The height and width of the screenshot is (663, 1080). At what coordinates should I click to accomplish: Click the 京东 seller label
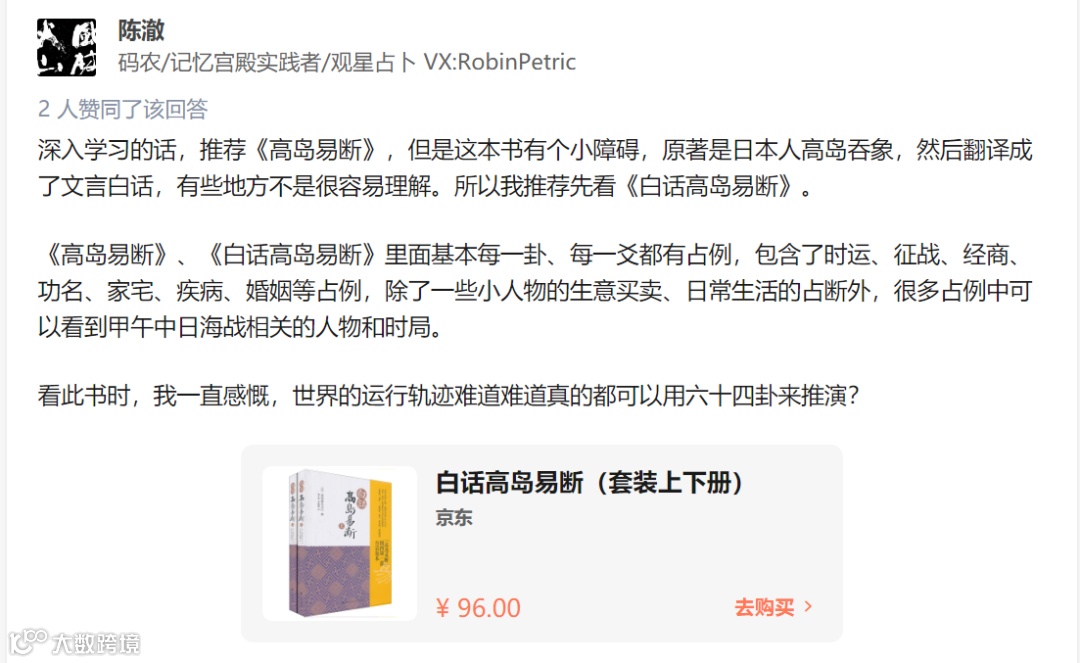click(454, 518)
